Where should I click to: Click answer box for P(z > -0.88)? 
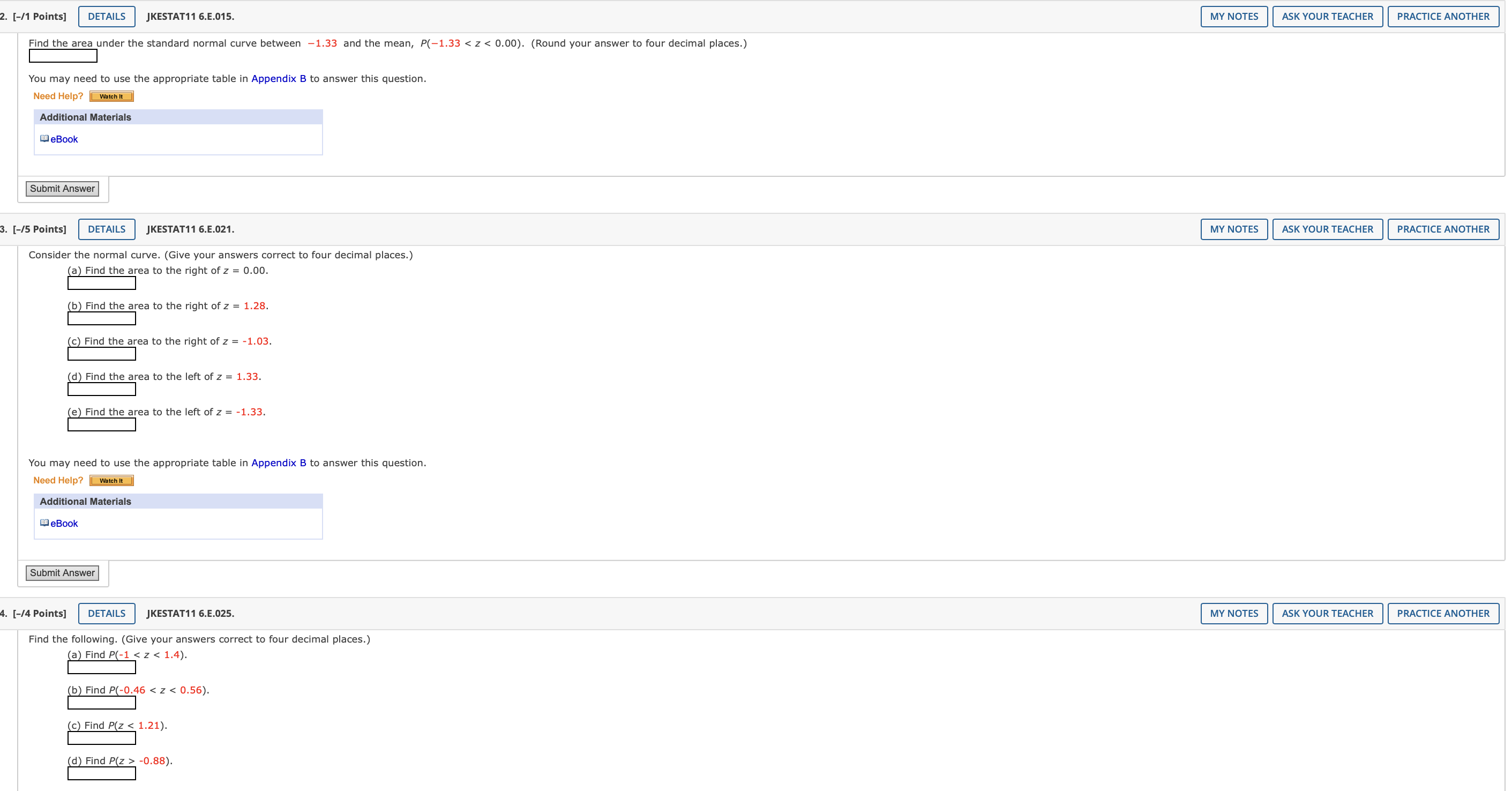coord(102,773)
